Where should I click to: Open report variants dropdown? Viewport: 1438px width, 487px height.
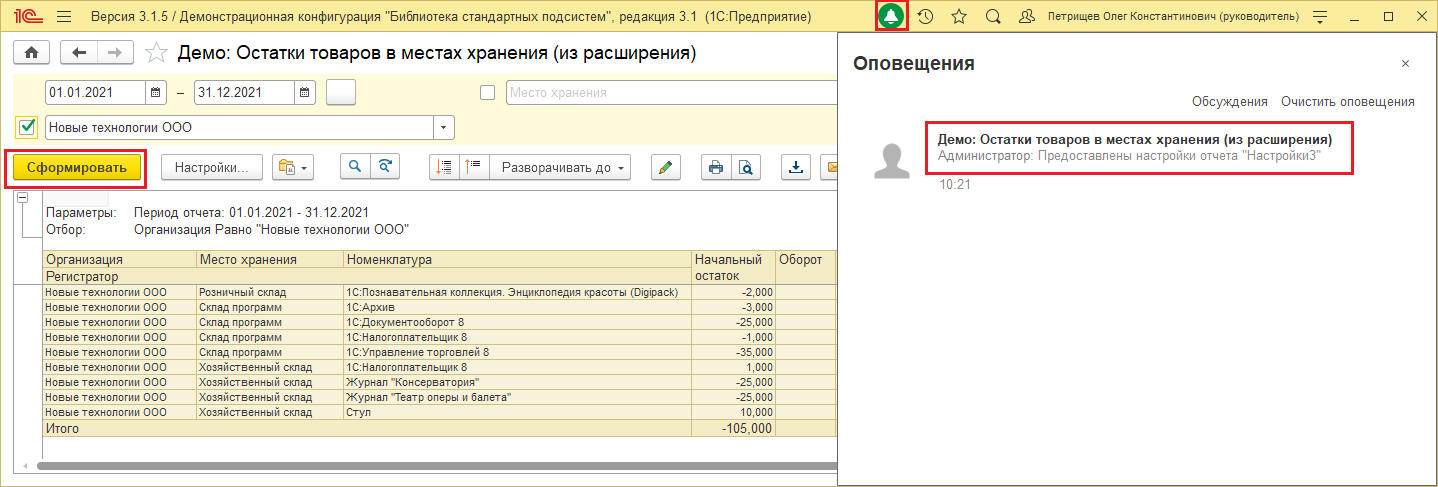coord(293,168)
